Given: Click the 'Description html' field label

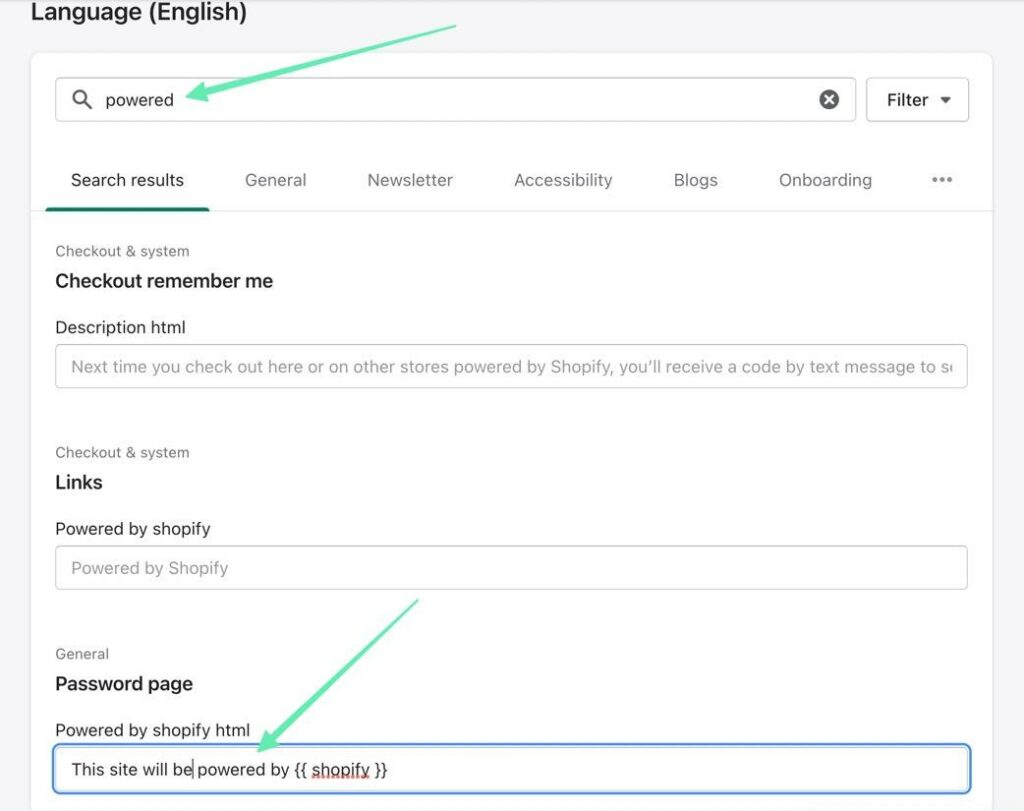Looking at the screenshot, I should 120,327.
